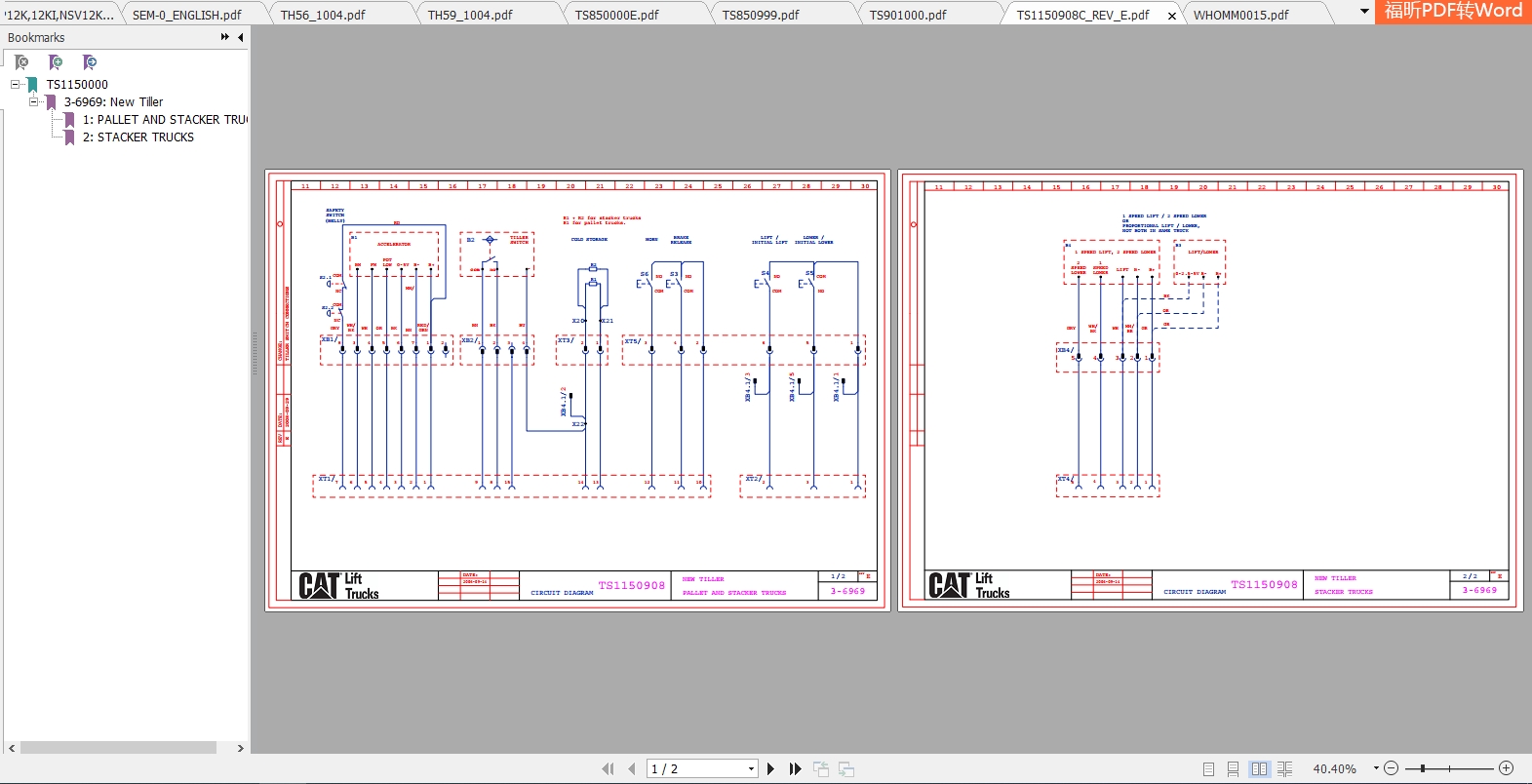Viewport: 1532px width, 784px height.
Task: Collapse the 3-6969: New Tiller node
Action: pyautogui.click(x=33, y=101)
